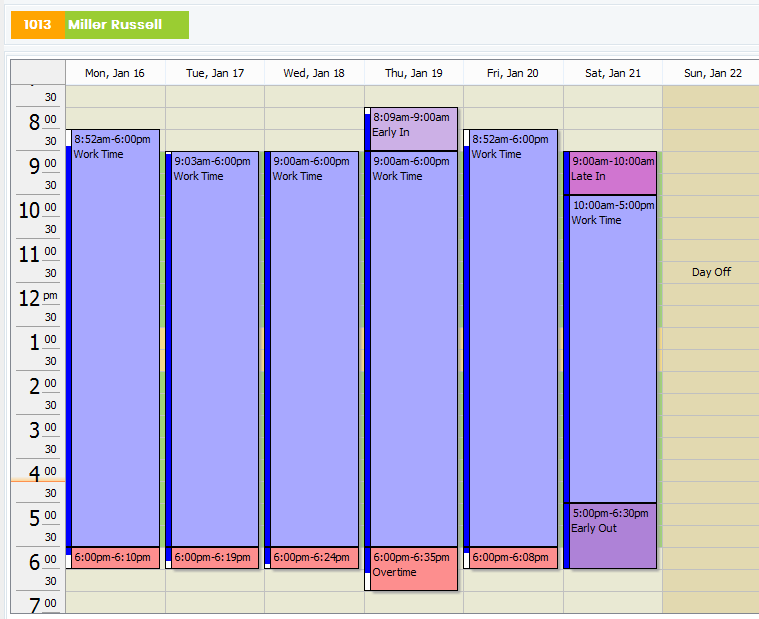Select Thursday 8:09am-9:00am Early In block

411,129
